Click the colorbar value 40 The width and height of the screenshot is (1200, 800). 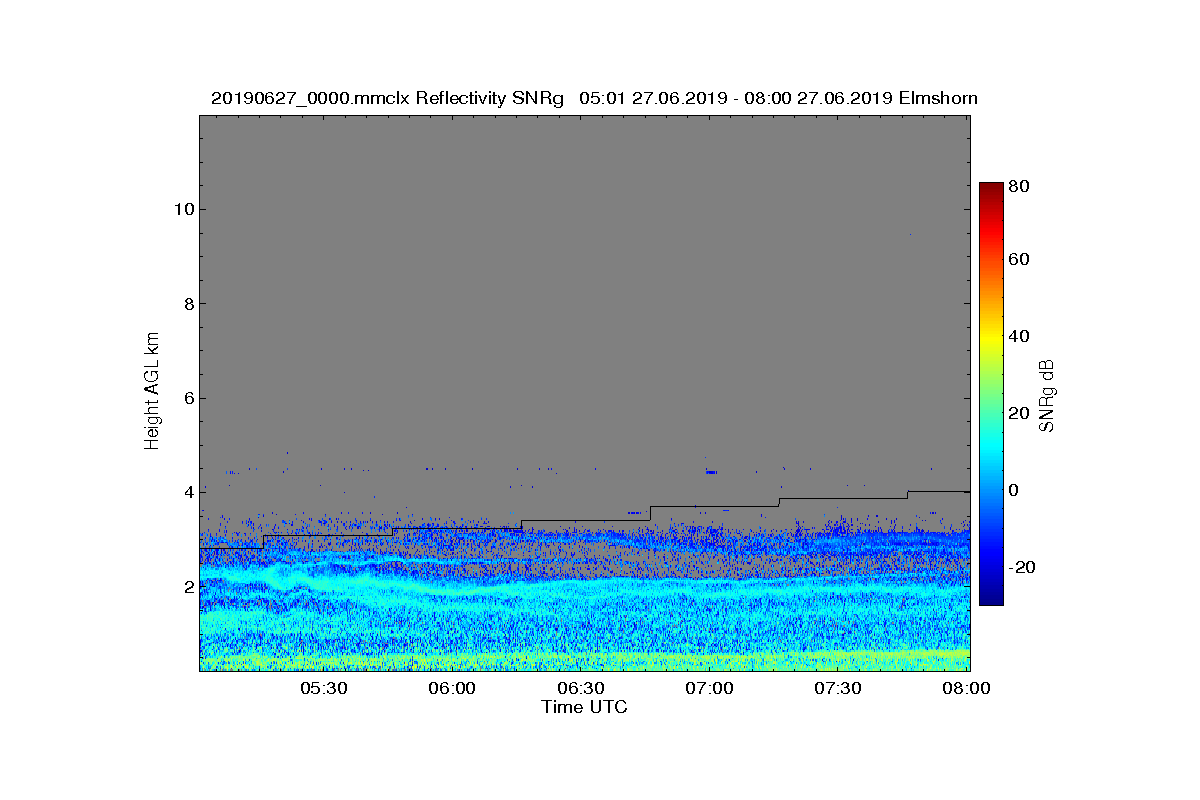point(1021,336)
